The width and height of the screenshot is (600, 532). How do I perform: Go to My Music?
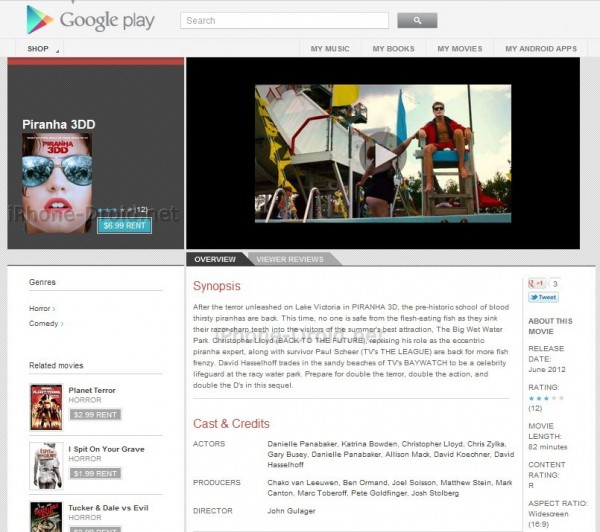tap(330, 49)
